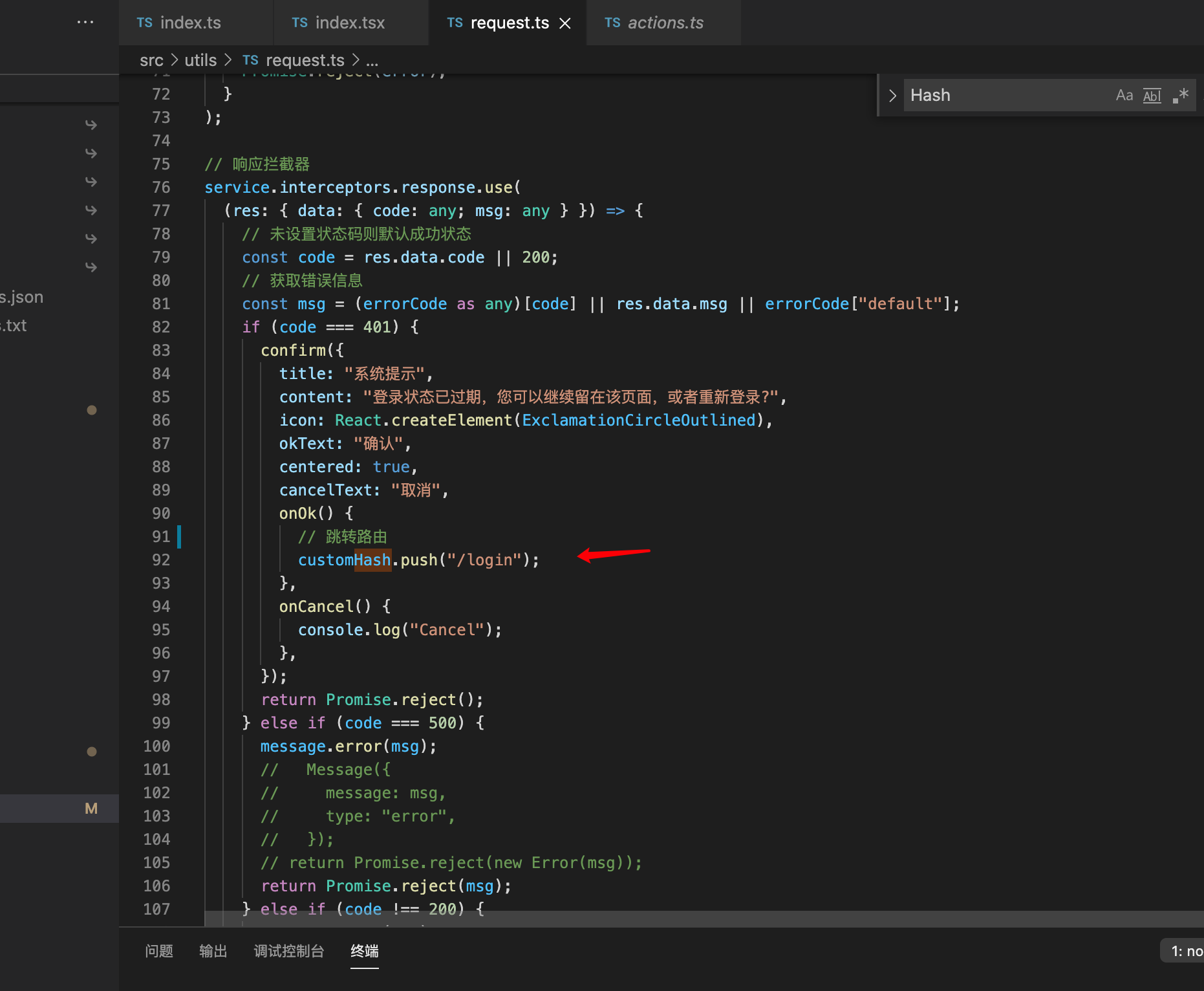Open the terminal selector dropdown

click(1183, 951)
